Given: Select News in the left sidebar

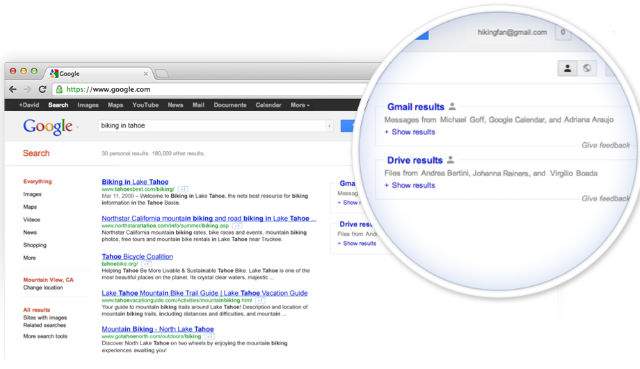Looking at the screenshot, I should point(30,232).
